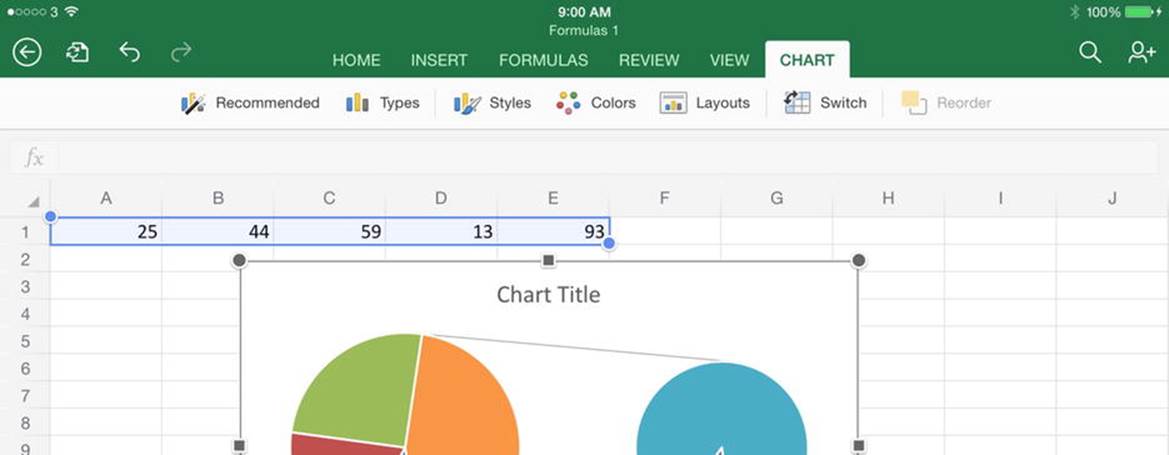Select row 3 header
The width and height of the screenshot is (1169, 455).
[25, 287]
